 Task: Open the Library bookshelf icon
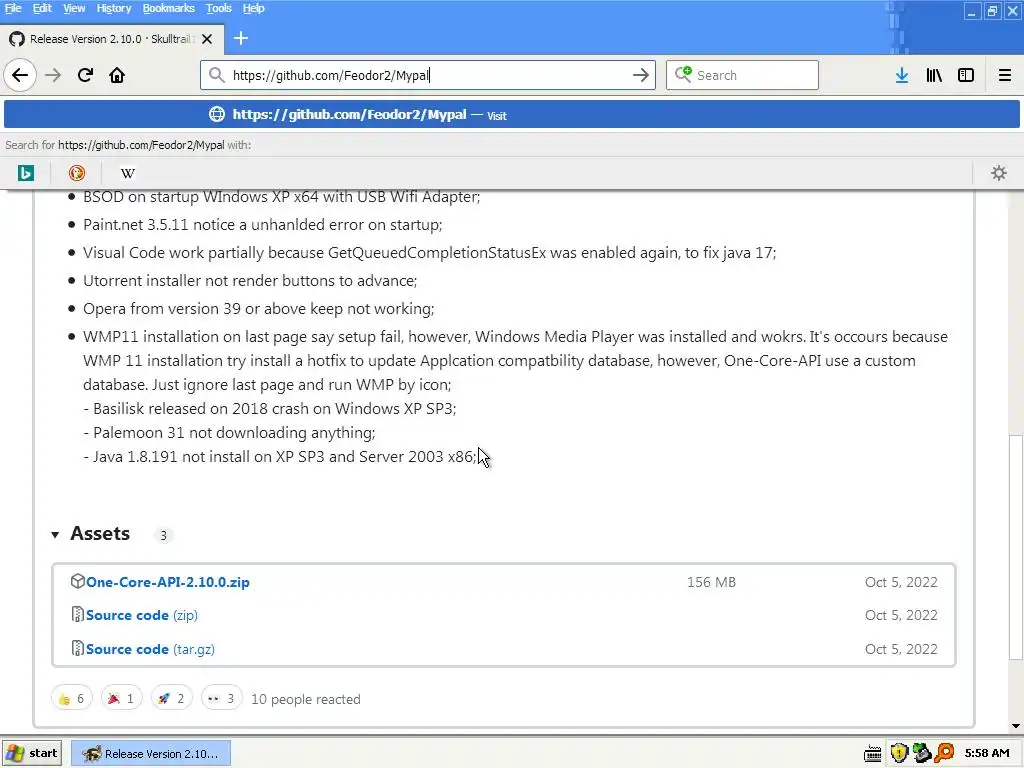(934, 75)
